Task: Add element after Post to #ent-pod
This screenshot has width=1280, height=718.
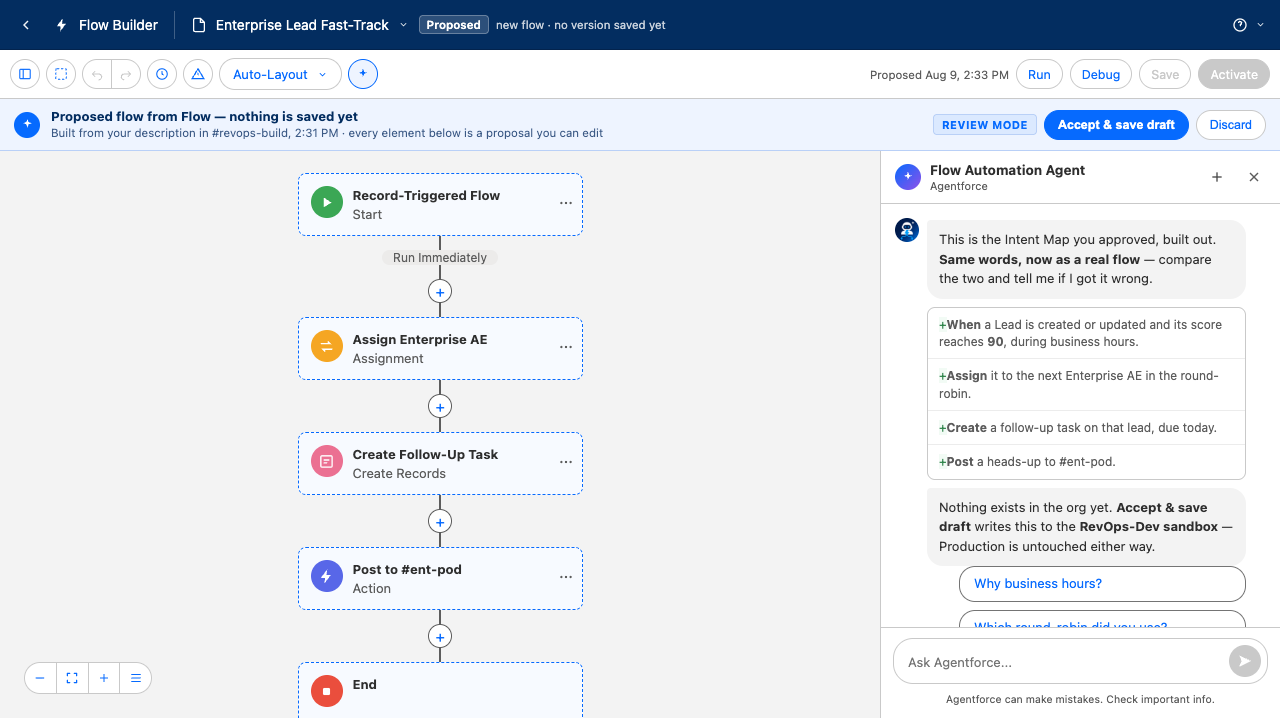Action: [440, 637]
